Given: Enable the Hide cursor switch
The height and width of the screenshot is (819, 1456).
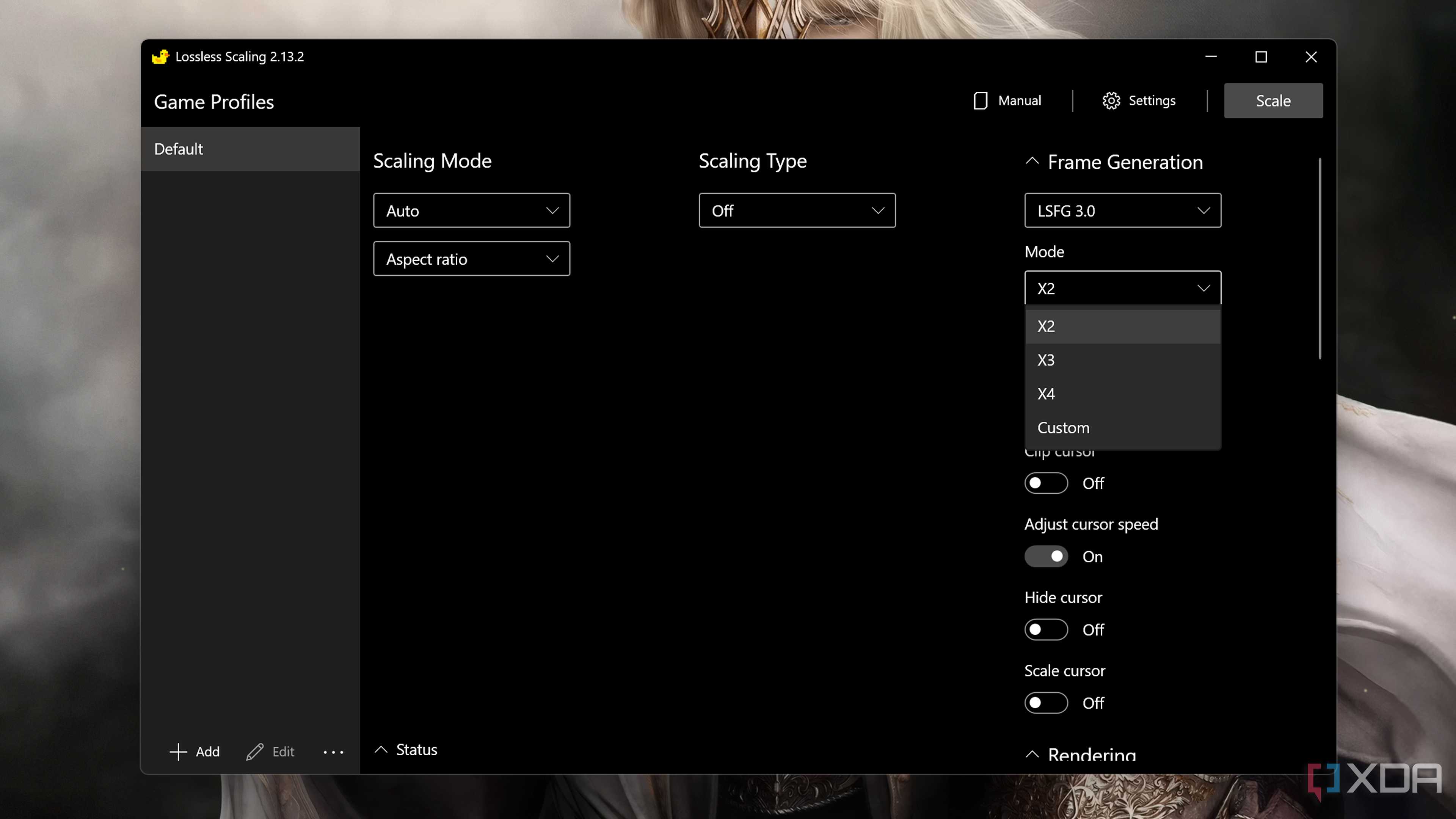Looking at the screenshot, I should click(x=1046, y=630).
